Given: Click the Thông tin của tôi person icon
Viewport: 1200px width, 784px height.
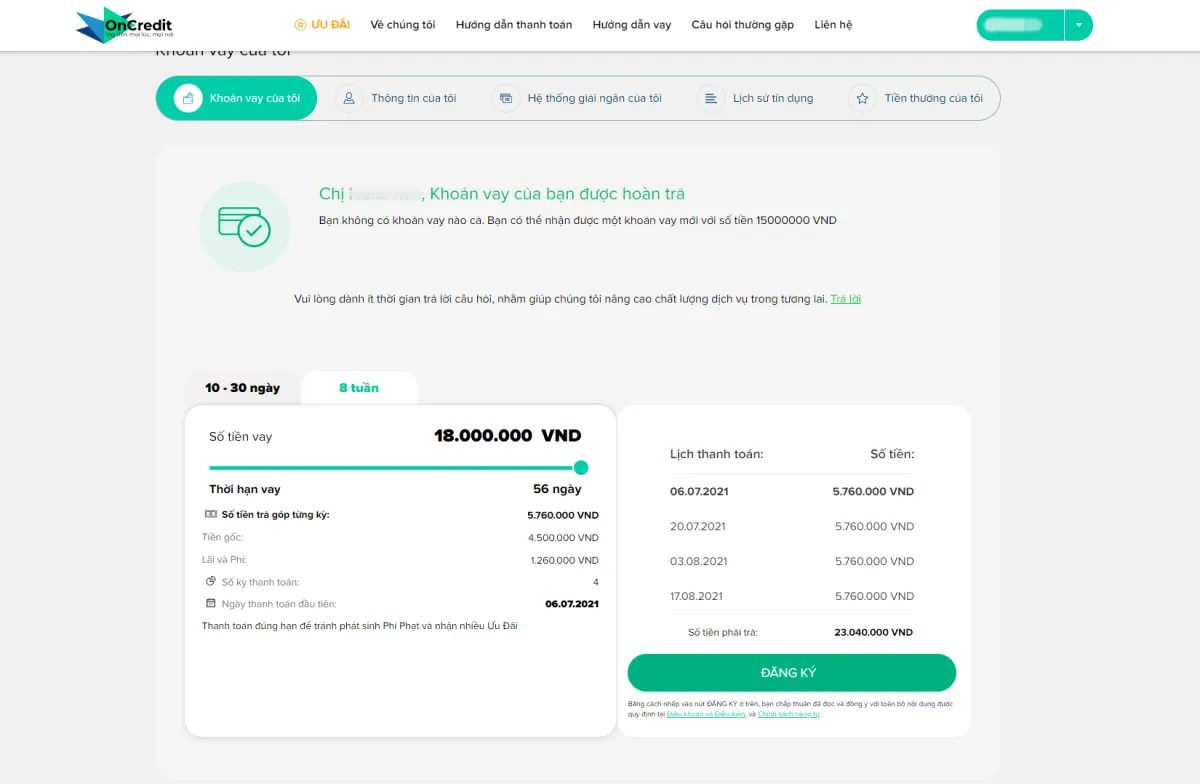Looking at the screenshot, I should pyautogui.click(x=349, y=98).
